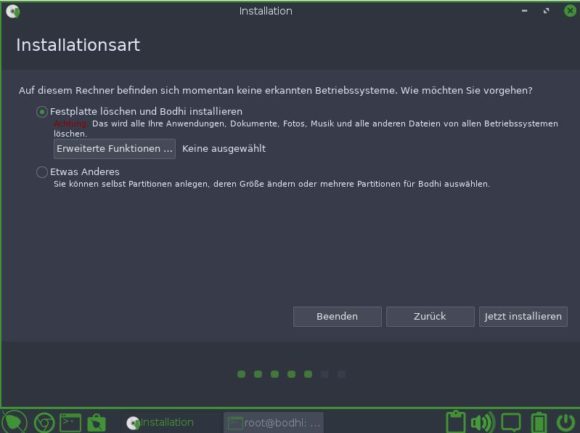
Task: Minimize the Installation window
Action: (x=524, y=11)
